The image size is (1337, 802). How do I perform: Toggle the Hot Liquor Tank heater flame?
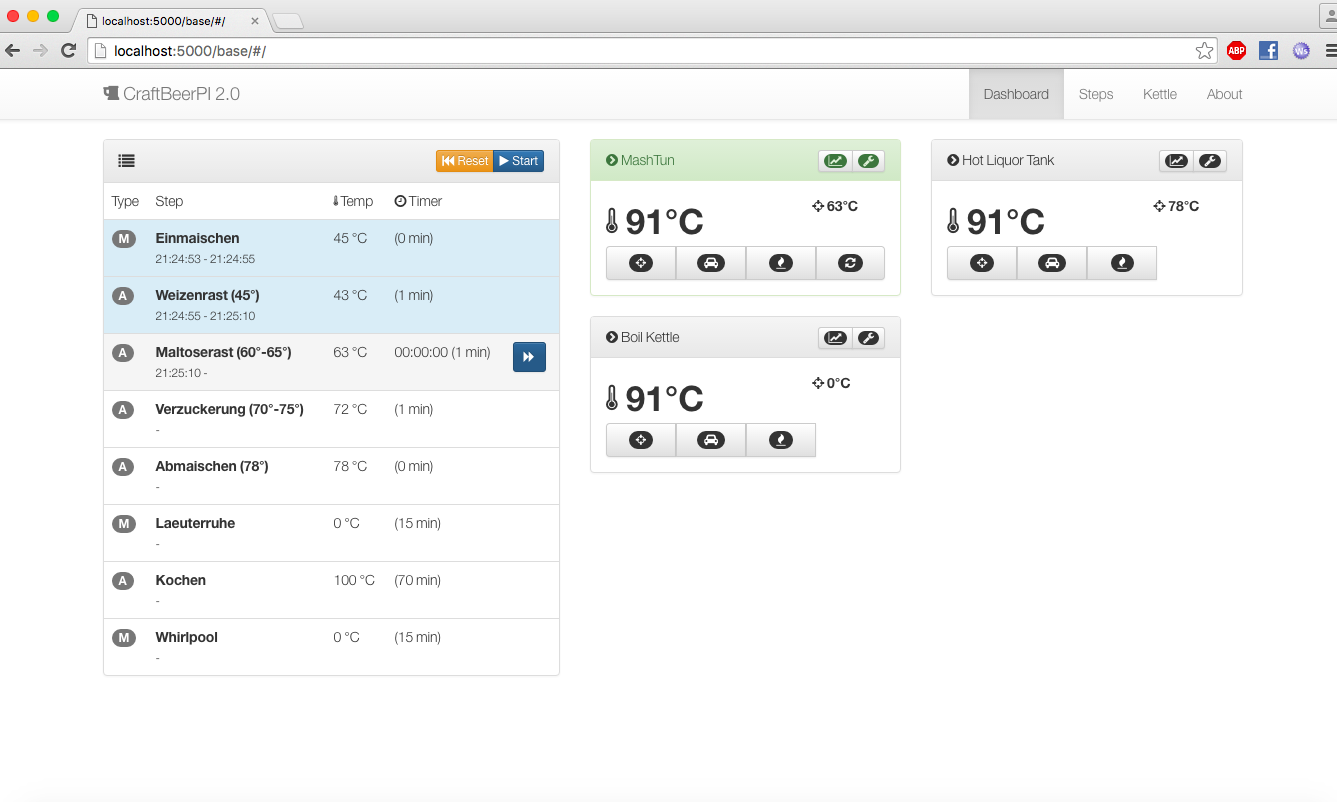(x=1121, y=263)
